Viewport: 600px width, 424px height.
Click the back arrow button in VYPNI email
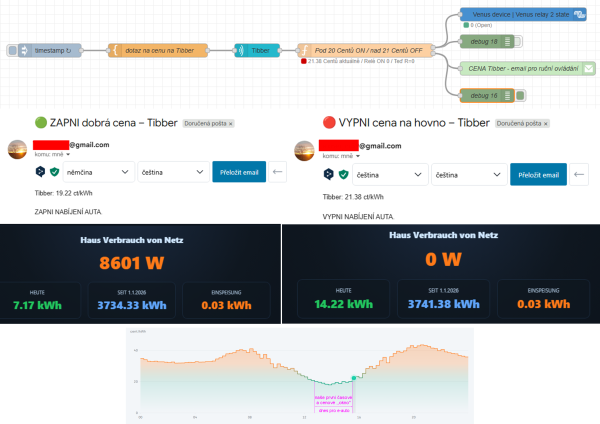[x=579, y=174]
